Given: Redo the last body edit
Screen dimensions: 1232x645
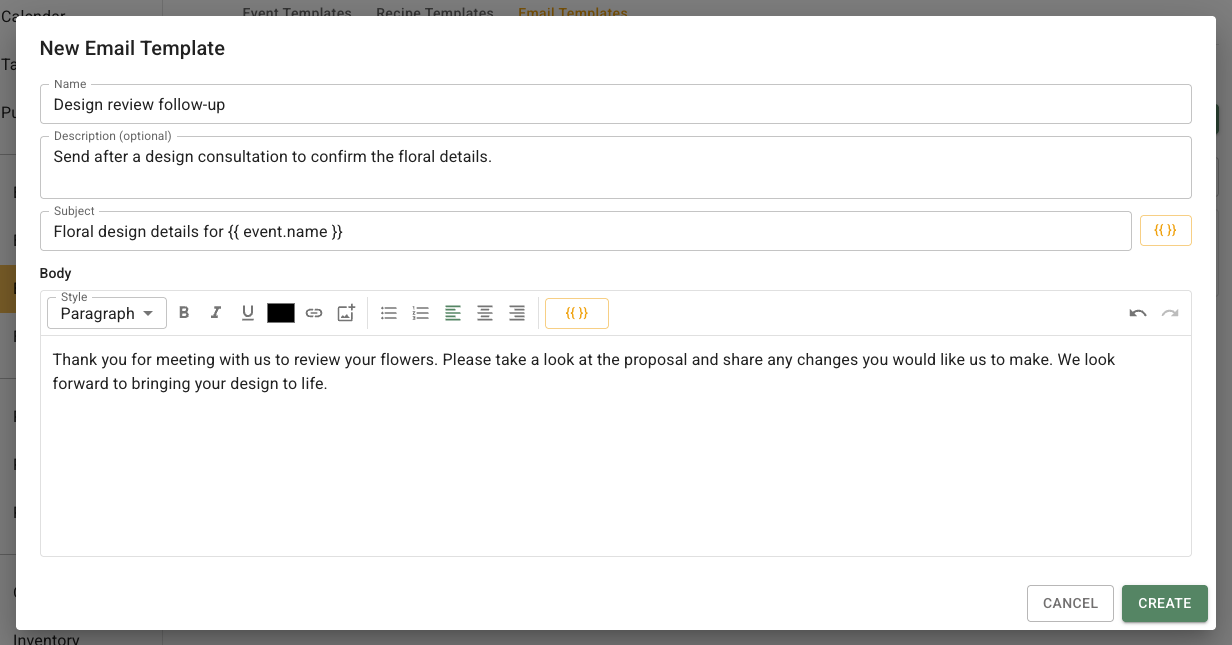Looking at the screenshot, I should (1170, 313).
